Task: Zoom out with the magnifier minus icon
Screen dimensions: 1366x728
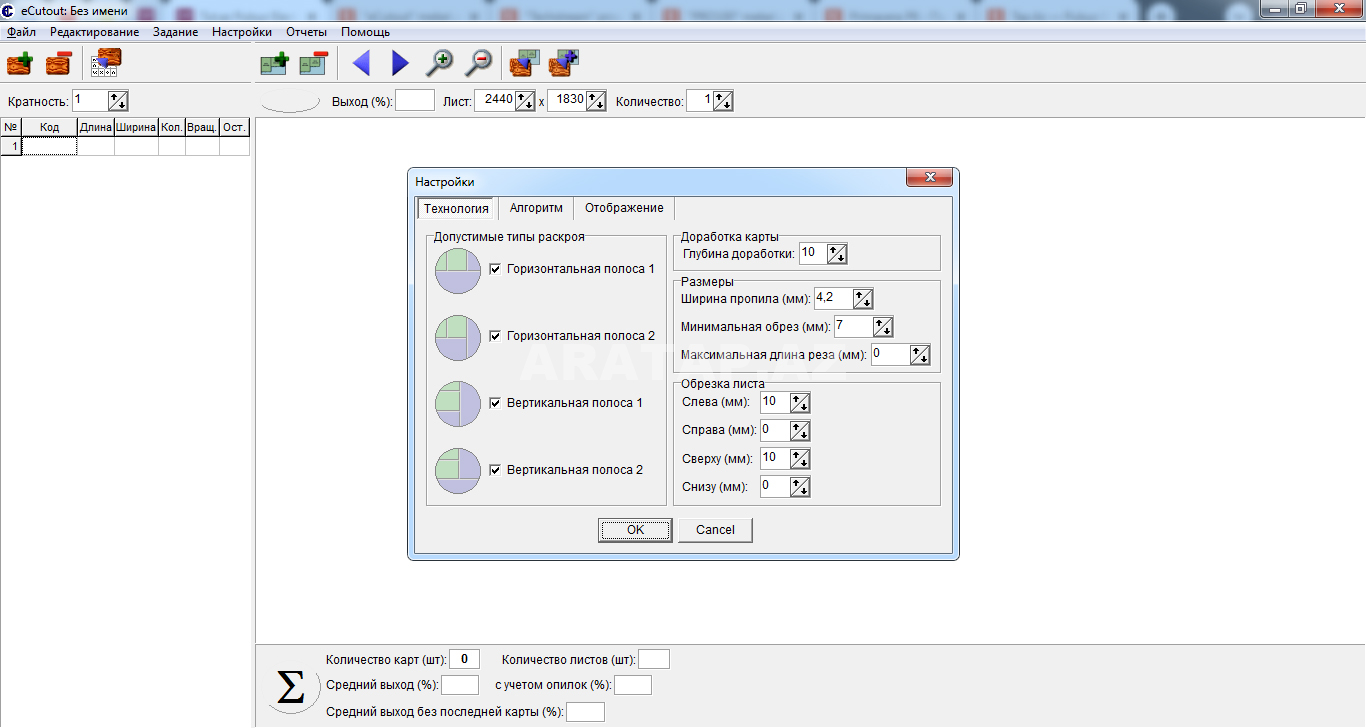Action: [x=478, y=64]
